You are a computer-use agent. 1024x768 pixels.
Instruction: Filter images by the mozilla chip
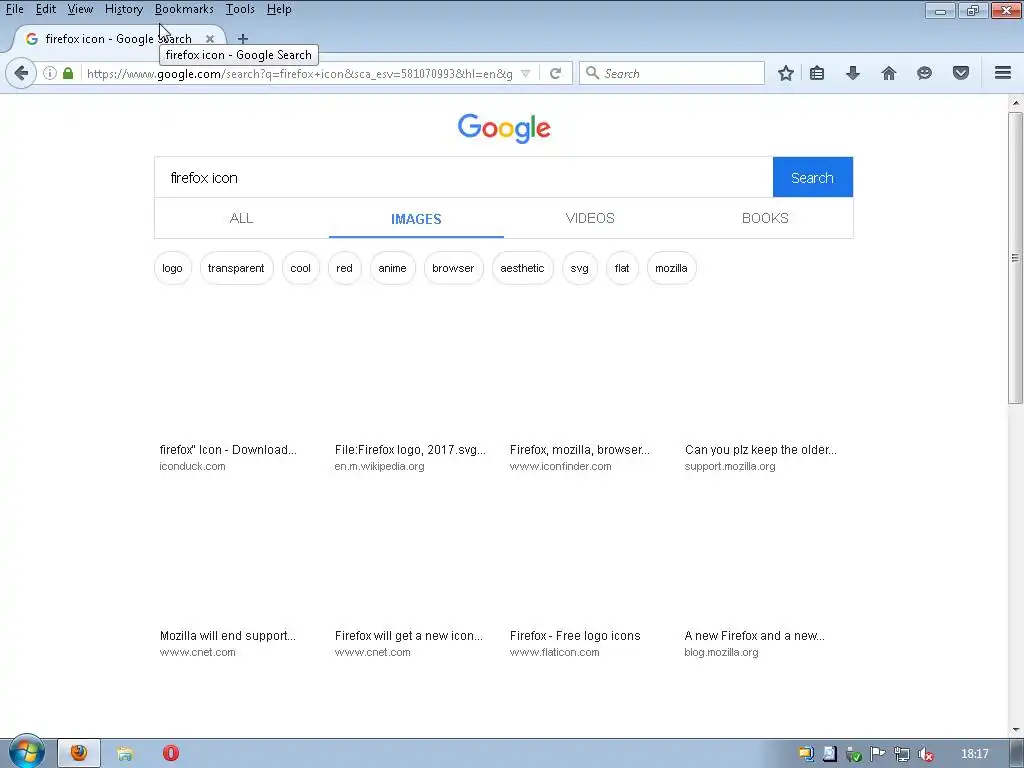pos(671,268)
